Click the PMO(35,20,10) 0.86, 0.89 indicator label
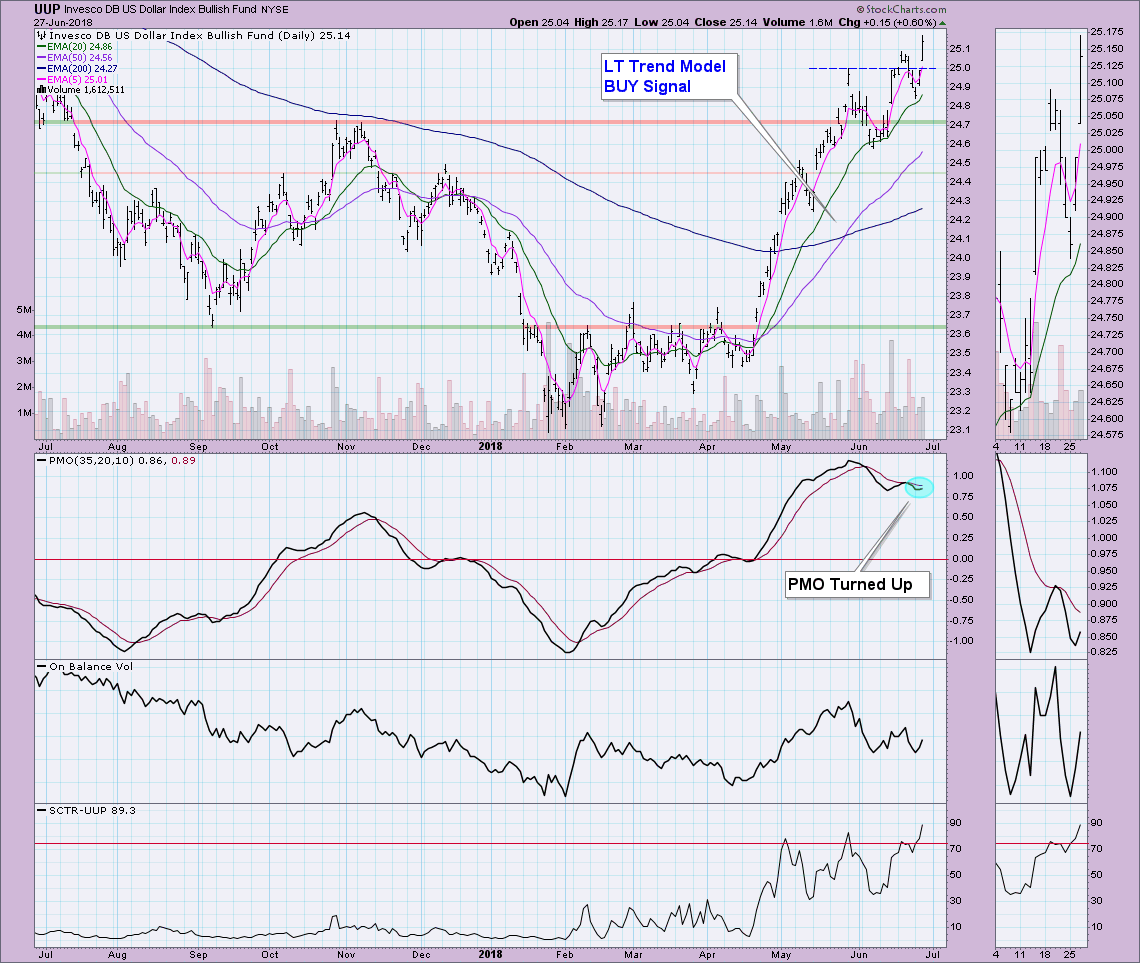This screenshot has height=963, width=1140. coord(122,461)
